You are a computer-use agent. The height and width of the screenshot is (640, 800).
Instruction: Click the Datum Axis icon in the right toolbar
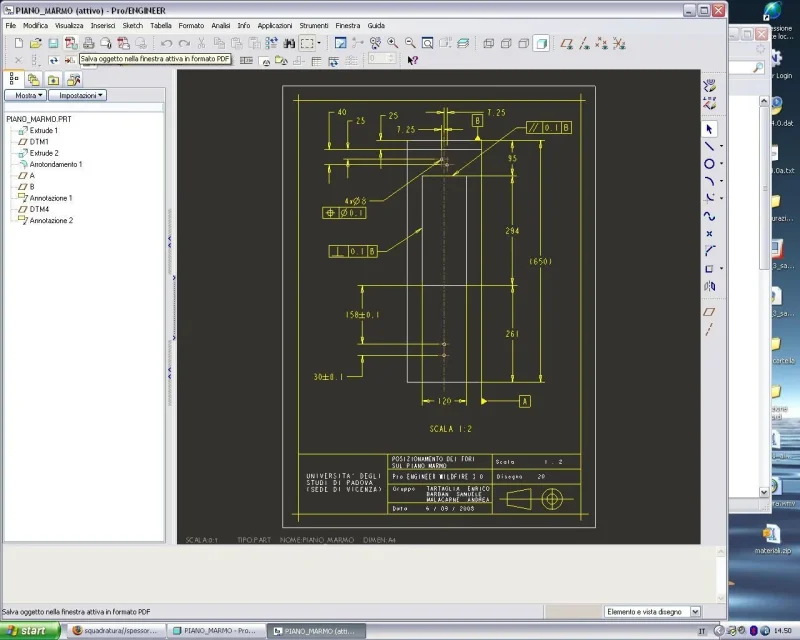pos(709,330)
